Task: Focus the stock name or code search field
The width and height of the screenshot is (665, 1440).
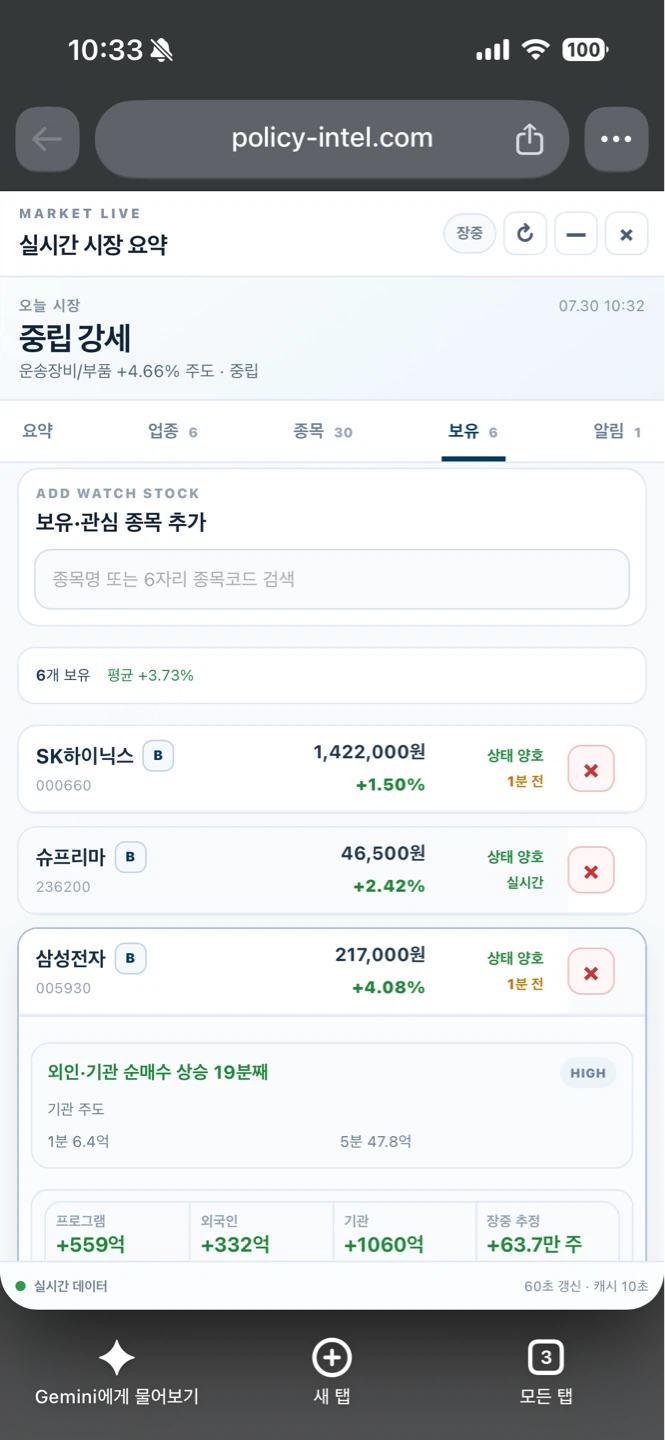Action: 332,579
